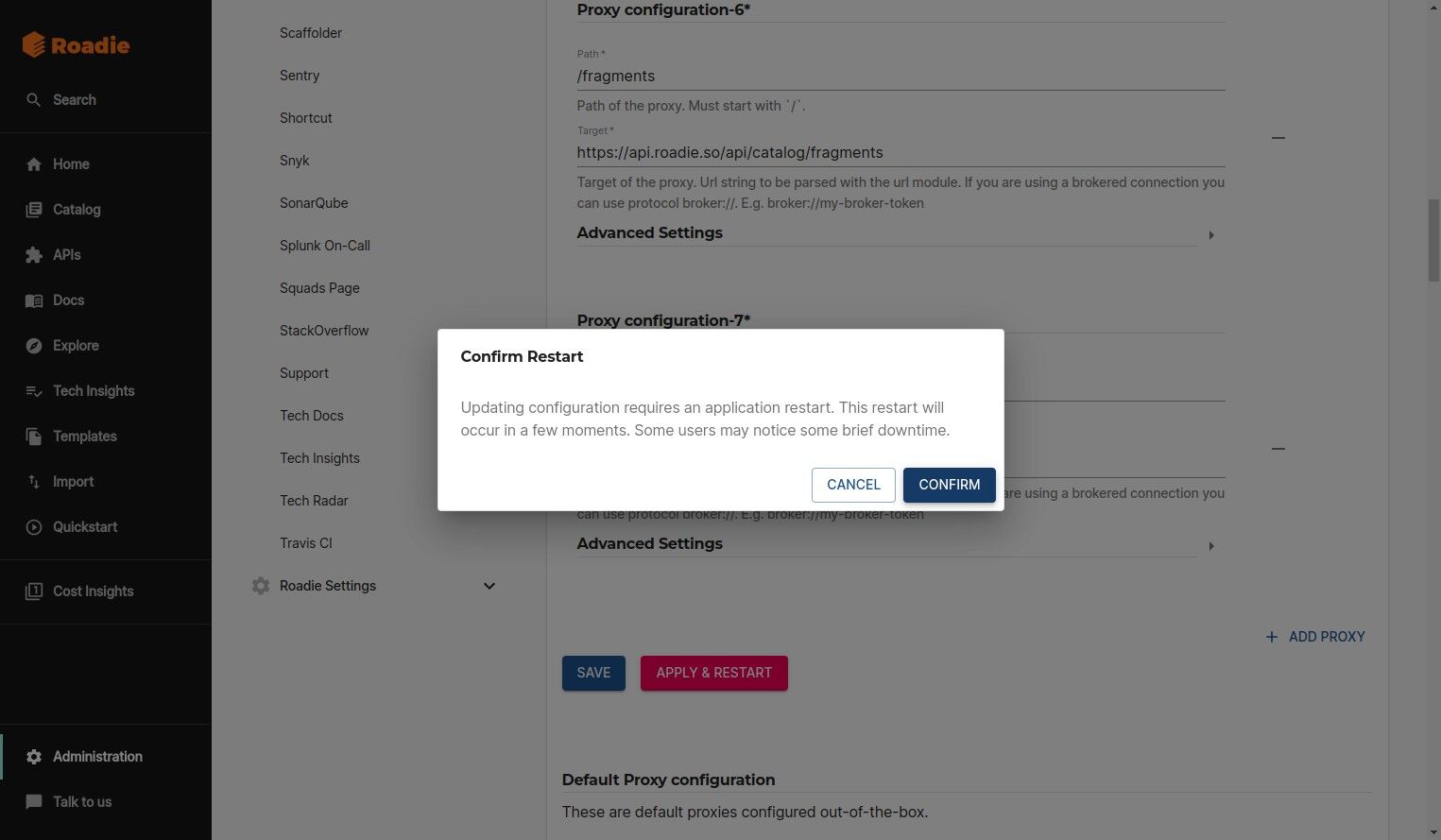1441x840 pixels.
Task: Cancel the Confirm Restart dialog
Action: tap(853, 485)
